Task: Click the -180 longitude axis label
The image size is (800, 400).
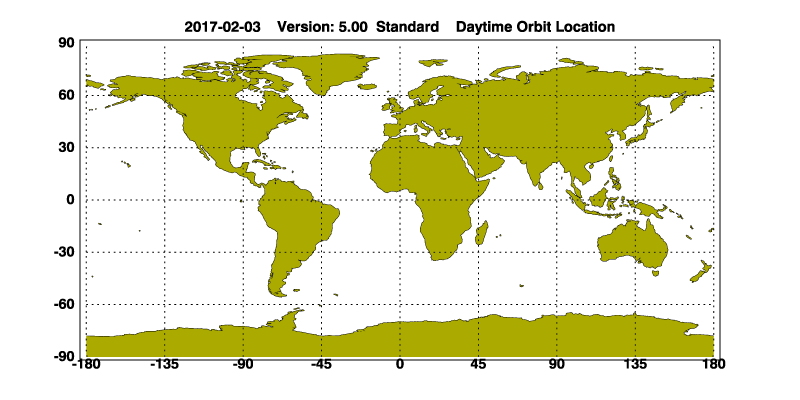Action: point(85,365)
